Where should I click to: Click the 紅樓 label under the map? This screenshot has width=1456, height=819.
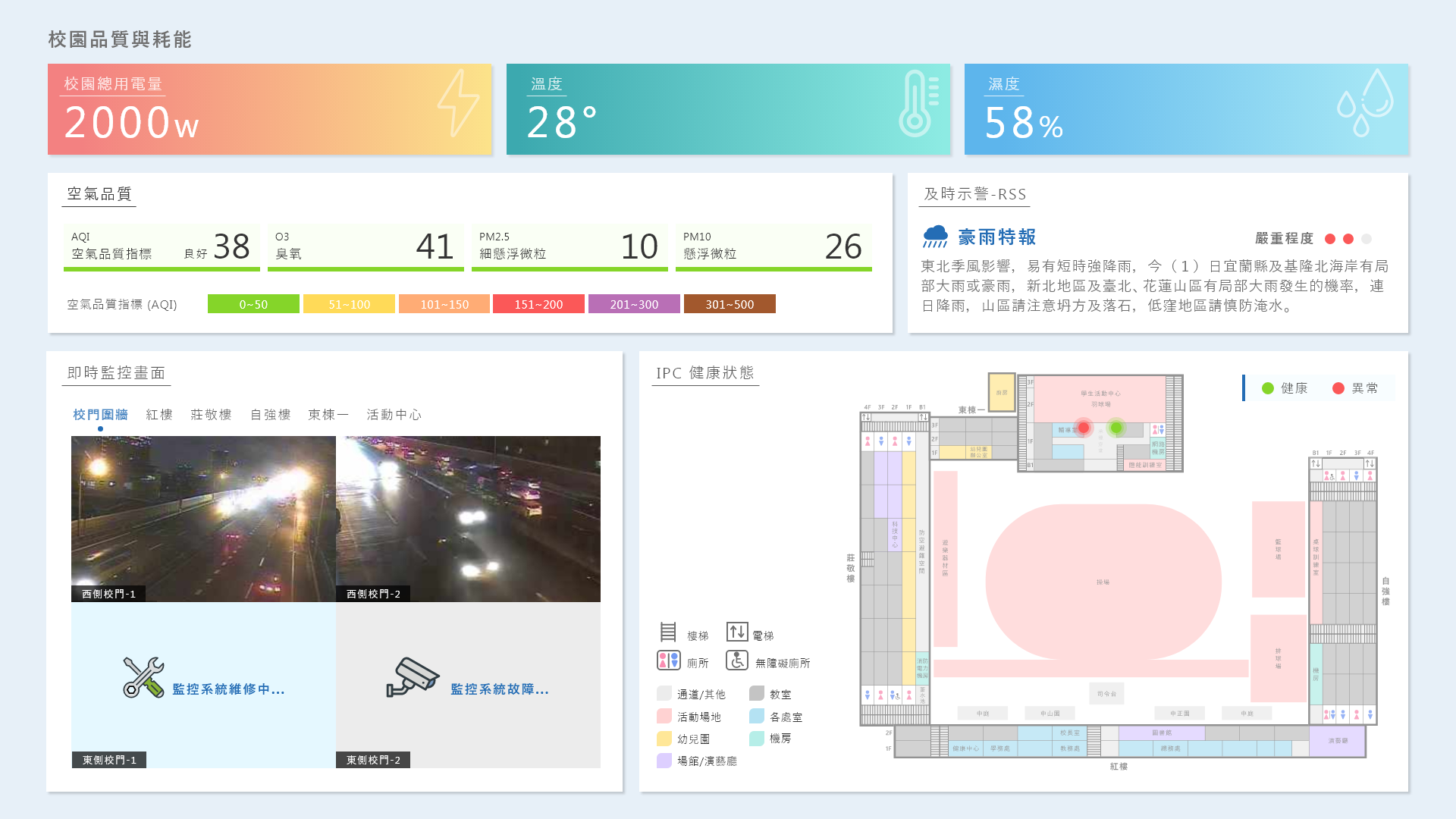[x=1119, y=767]
